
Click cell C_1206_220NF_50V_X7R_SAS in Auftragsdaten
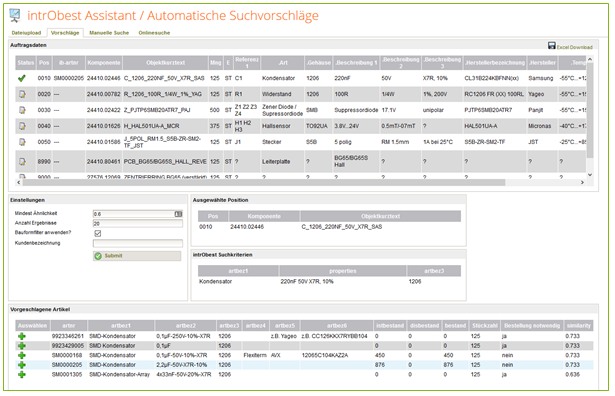pos(164,78)
